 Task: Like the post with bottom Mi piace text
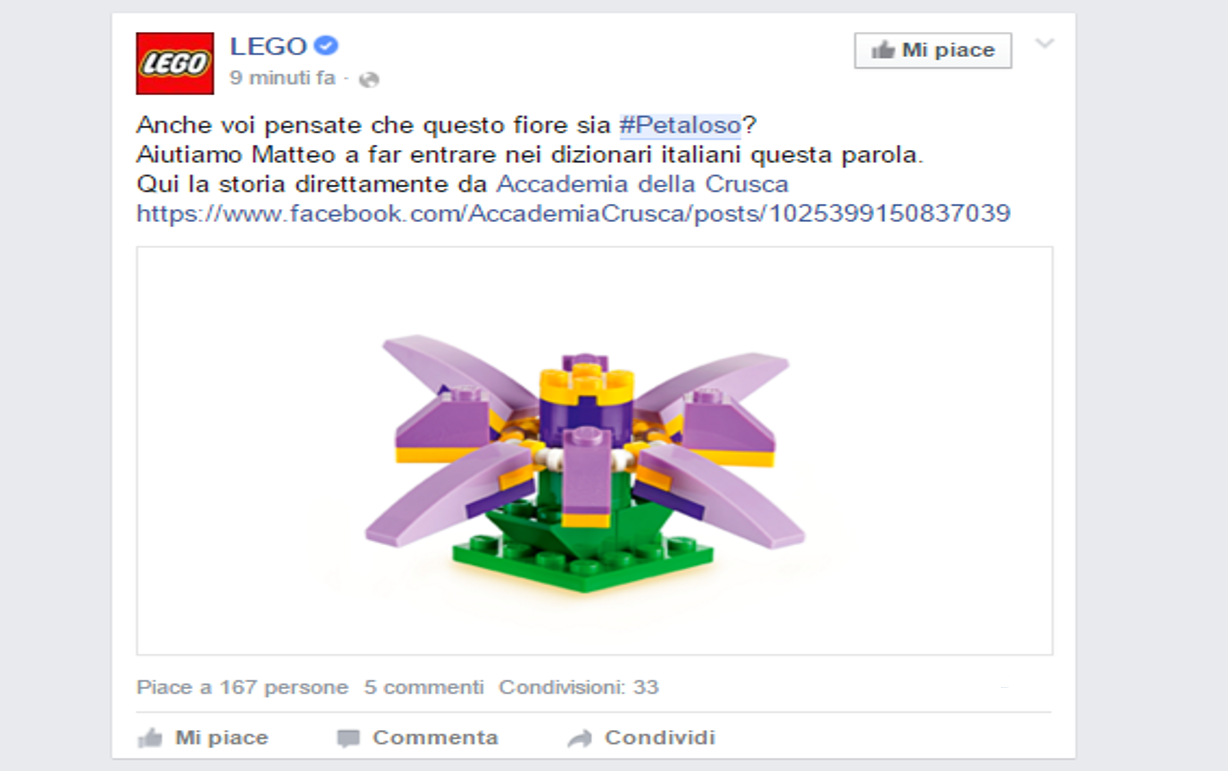222,738
